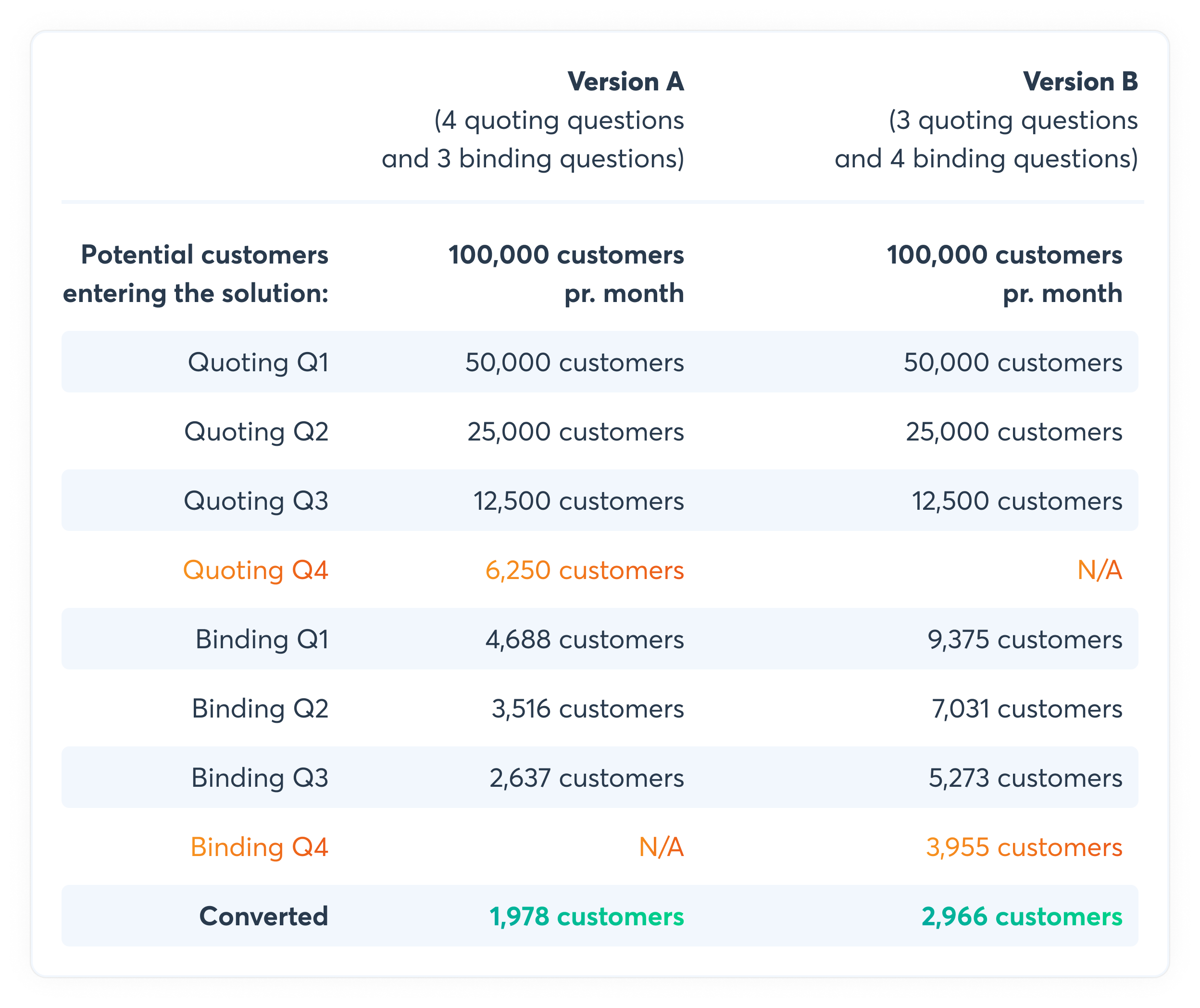1200x1008 pixels.
Task: Click the Quoting Q2 row label
Action: [x=256, y=432]
